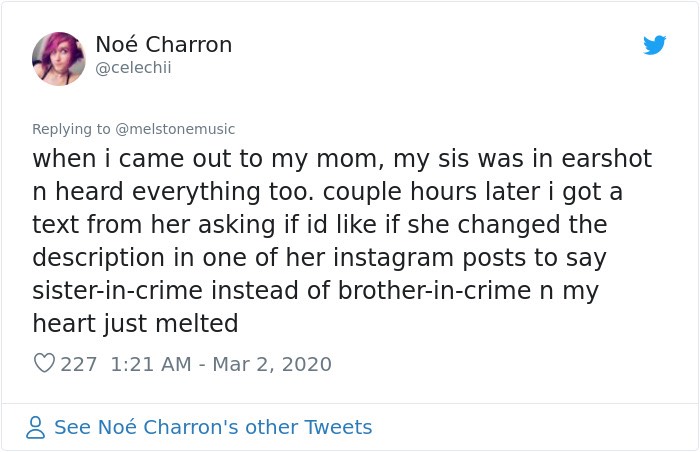Visit the @celechii handle

click(x=133, y=68)
